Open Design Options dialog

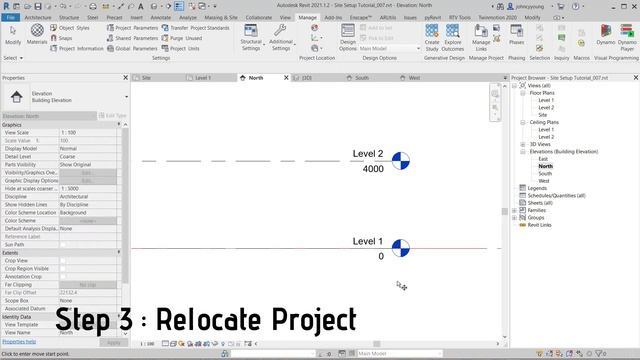[348, 37]
